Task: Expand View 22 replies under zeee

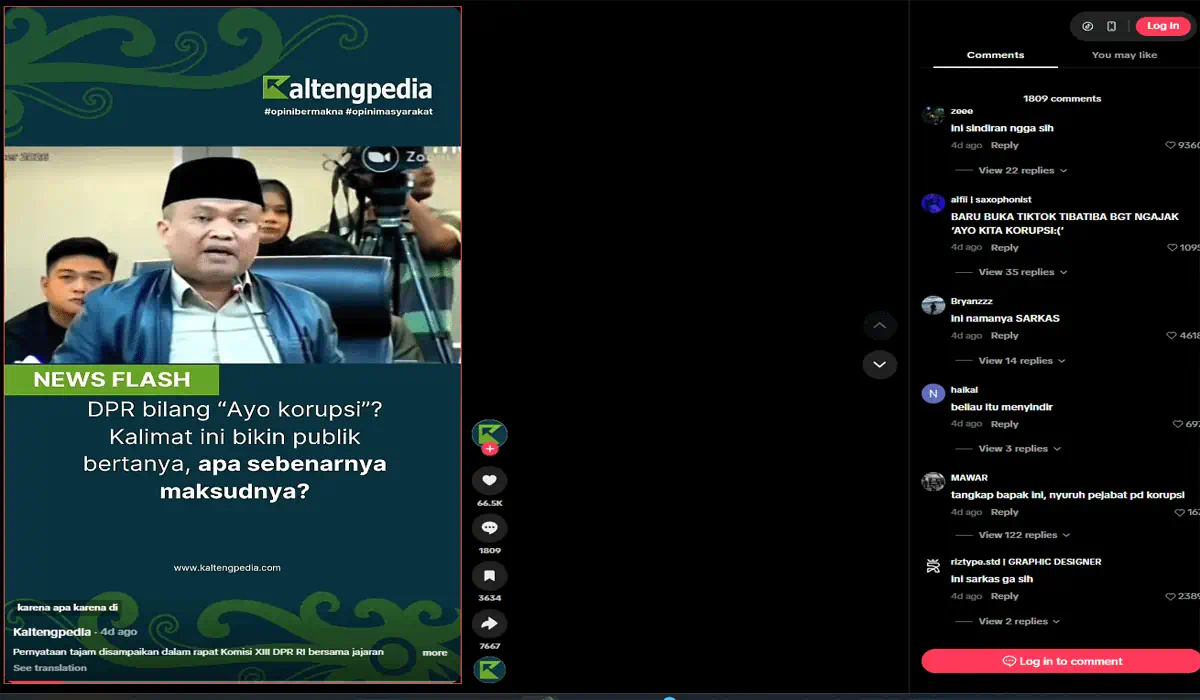Action: [1022, 171]
